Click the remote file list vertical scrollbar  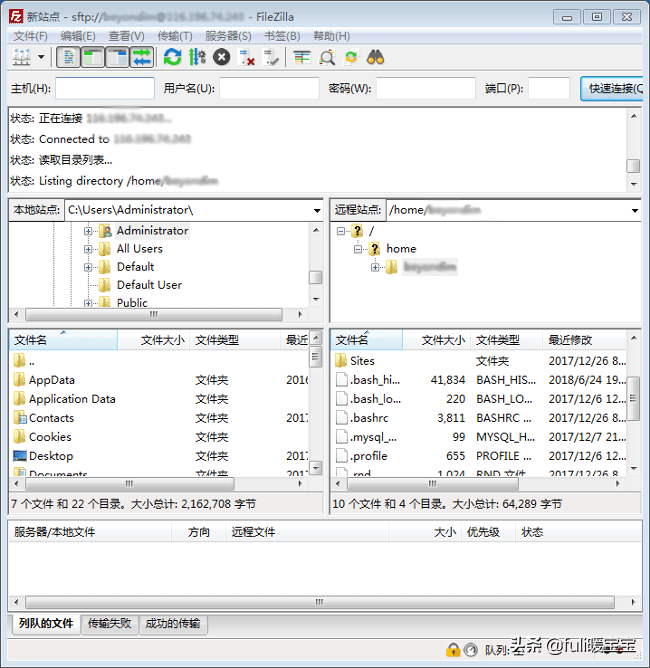click(633, 398)
